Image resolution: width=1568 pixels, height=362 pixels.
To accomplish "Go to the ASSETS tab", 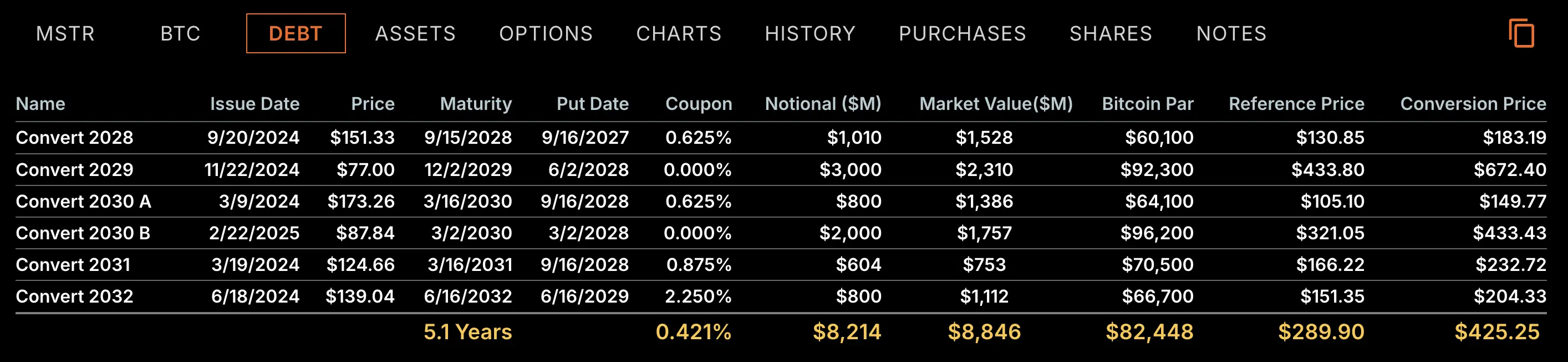I will (x=415, y=33).
